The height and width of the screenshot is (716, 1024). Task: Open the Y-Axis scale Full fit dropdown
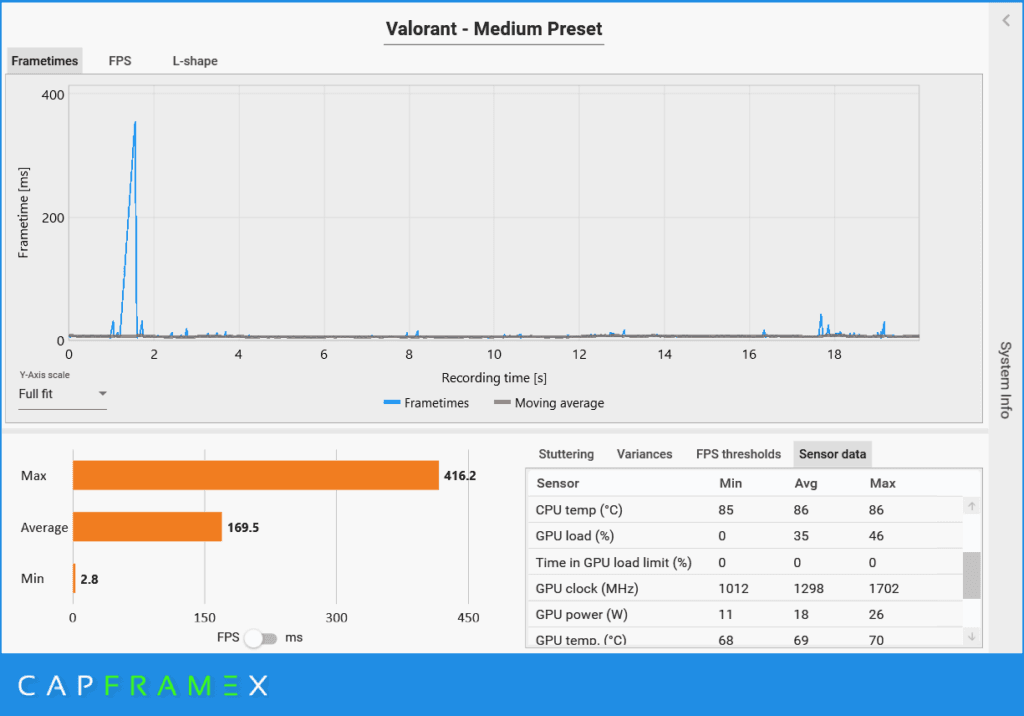(x=63, y=394)
